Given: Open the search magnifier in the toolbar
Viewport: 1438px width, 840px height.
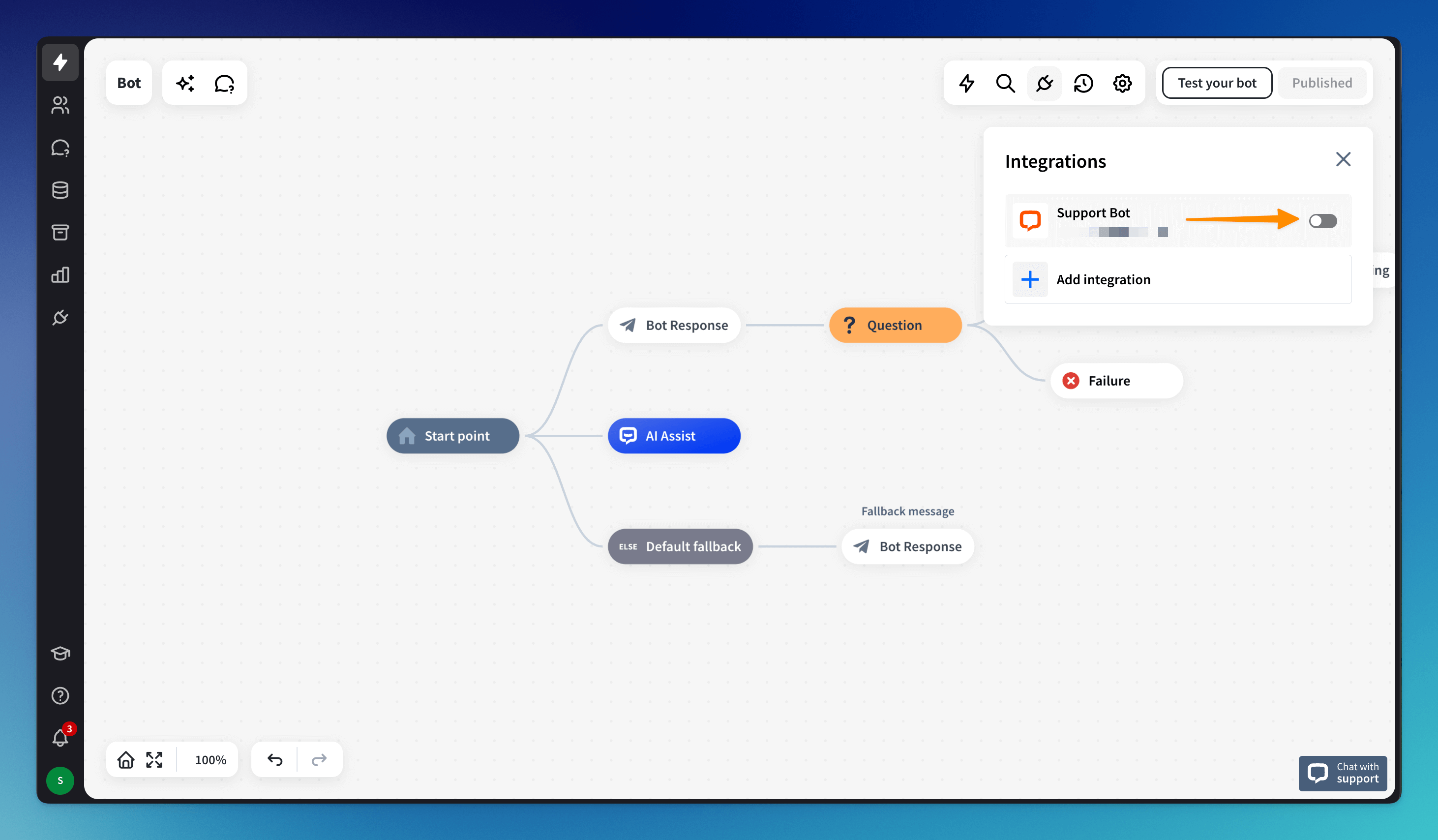Looking at the screenshot, I should pyautogui.click(x=1005, y=83).
